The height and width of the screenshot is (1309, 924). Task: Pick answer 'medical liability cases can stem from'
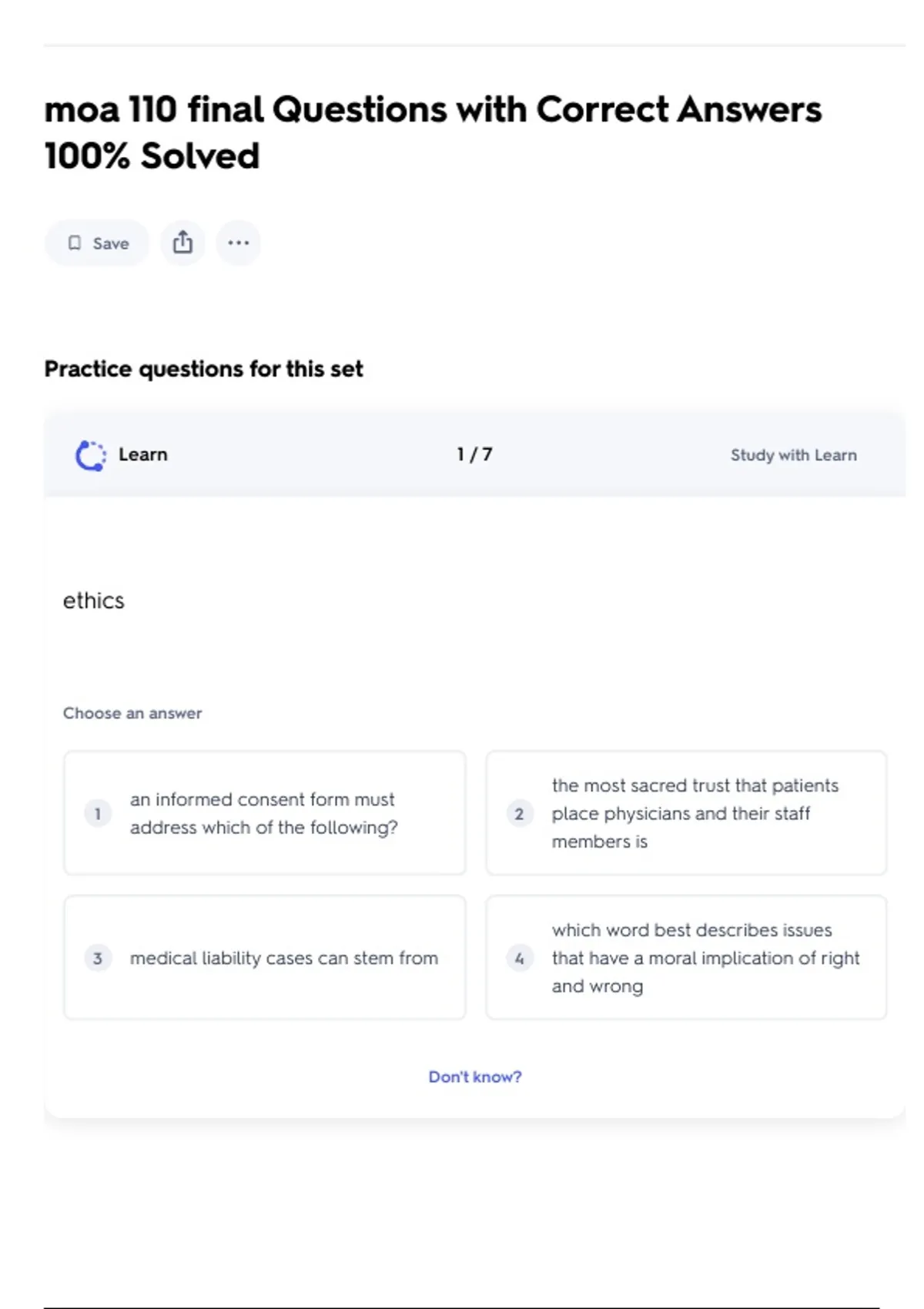coord(283,958)
